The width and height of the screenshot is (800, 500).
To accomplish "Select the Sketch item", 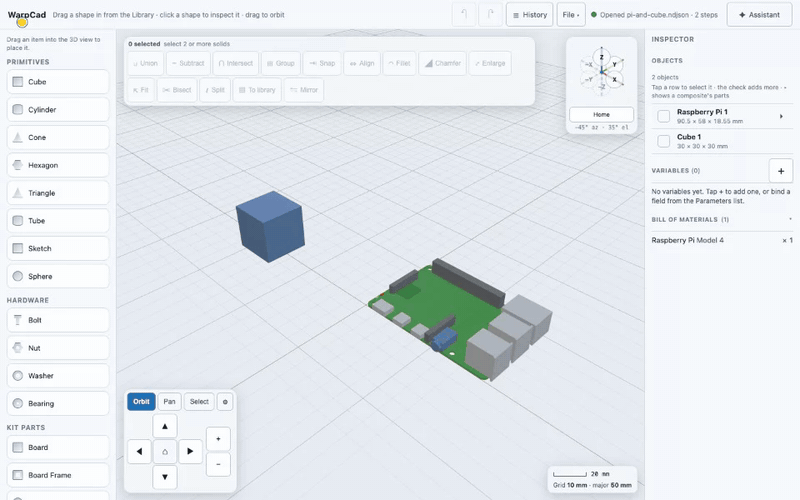I will 58,248.
